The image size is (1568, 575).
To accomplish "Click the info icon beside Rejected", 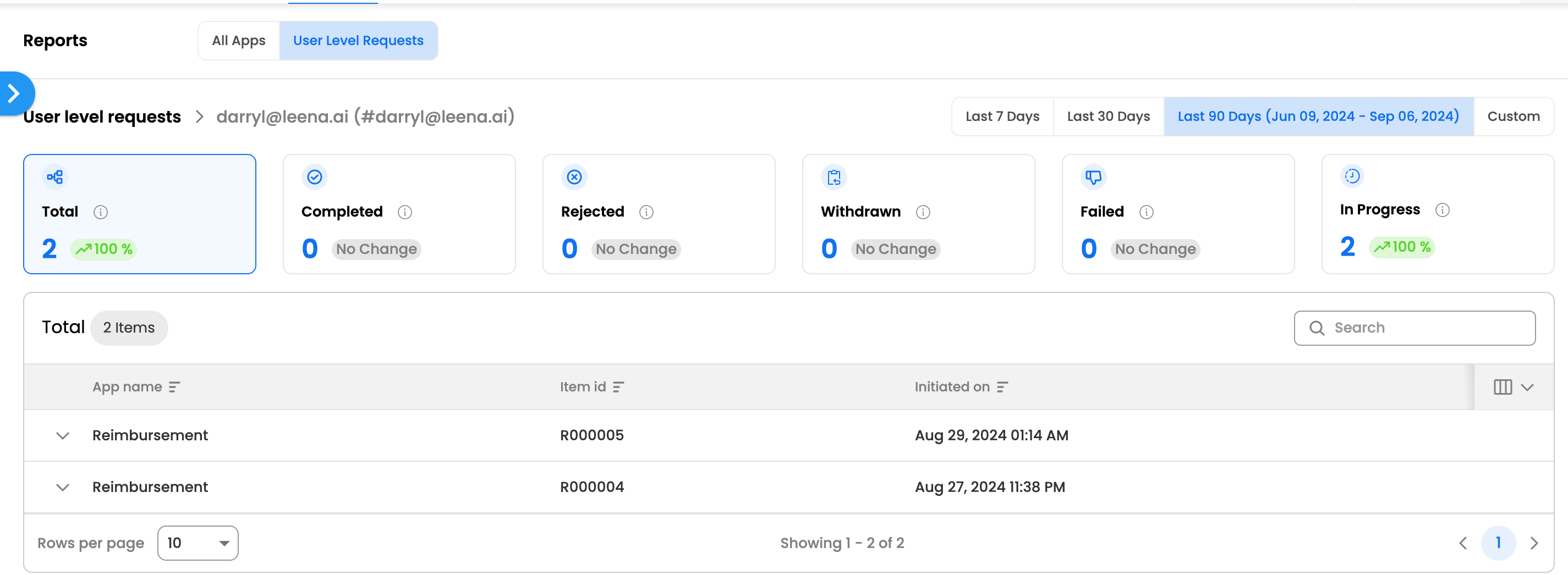I will pos(646,212).
